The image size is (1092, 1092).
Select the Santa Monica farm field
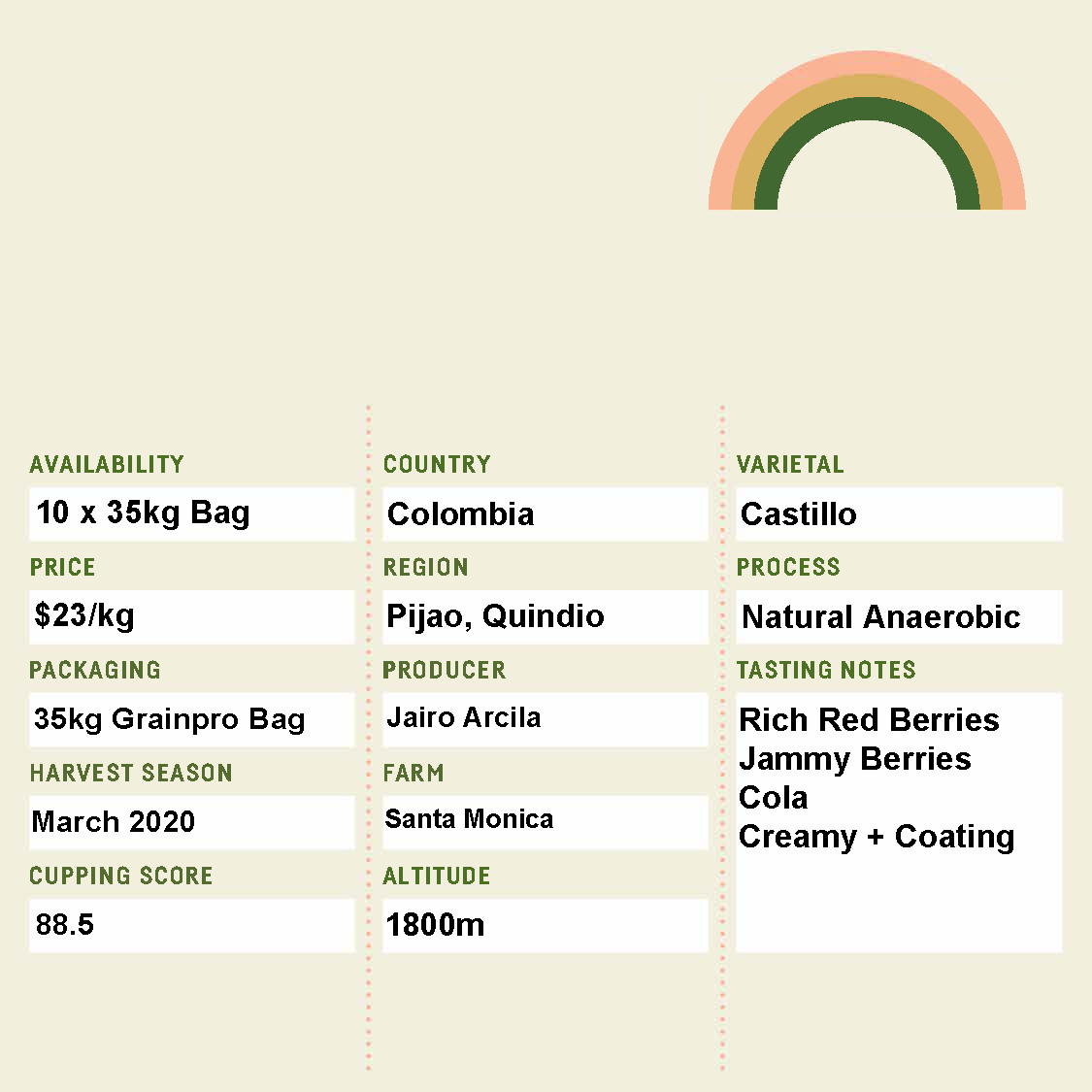546,822
